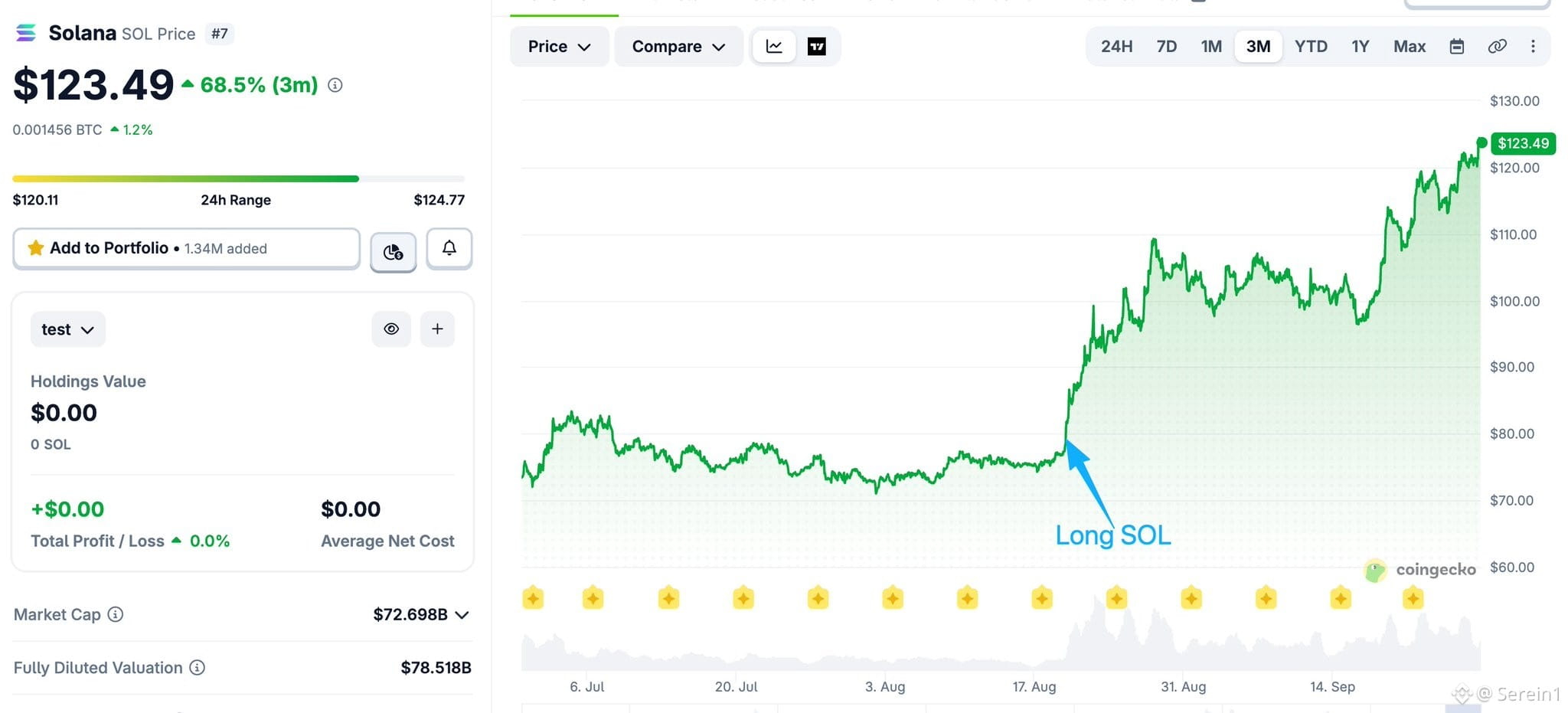Viewport: 1568px width, 713px height.
Task: Open the Compare dropdown
Action: click(678, 47)
